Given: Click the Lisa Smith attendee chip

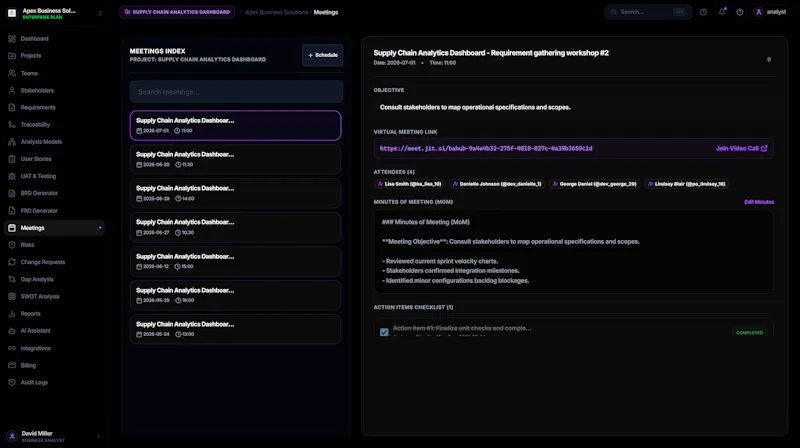Looking at the screenshot, I should [409, 184].
